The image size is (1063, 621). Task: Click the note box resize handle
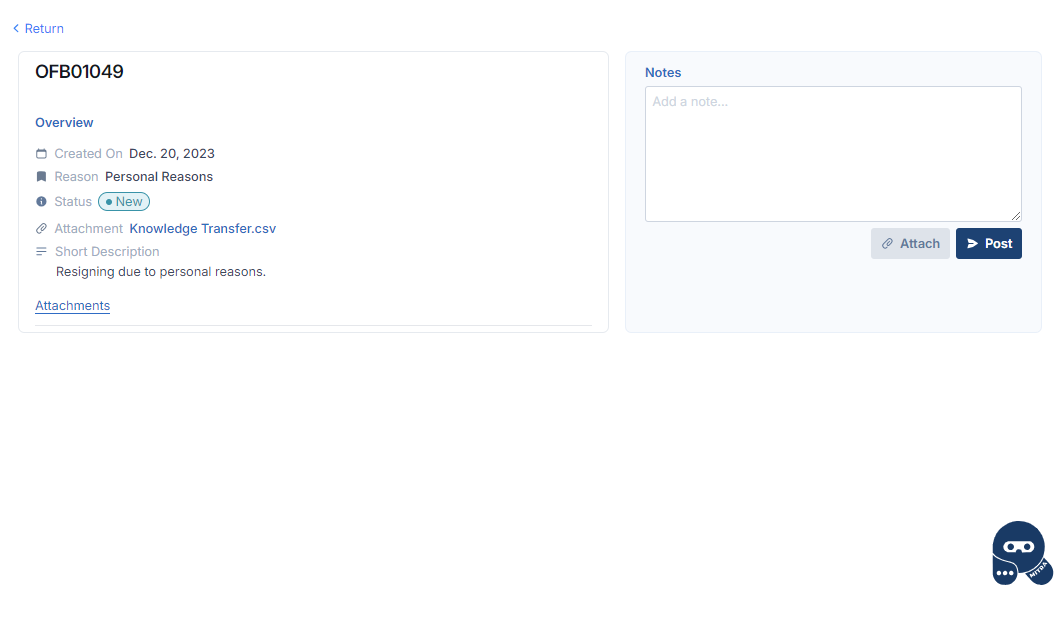click(x=1016, y=216)
